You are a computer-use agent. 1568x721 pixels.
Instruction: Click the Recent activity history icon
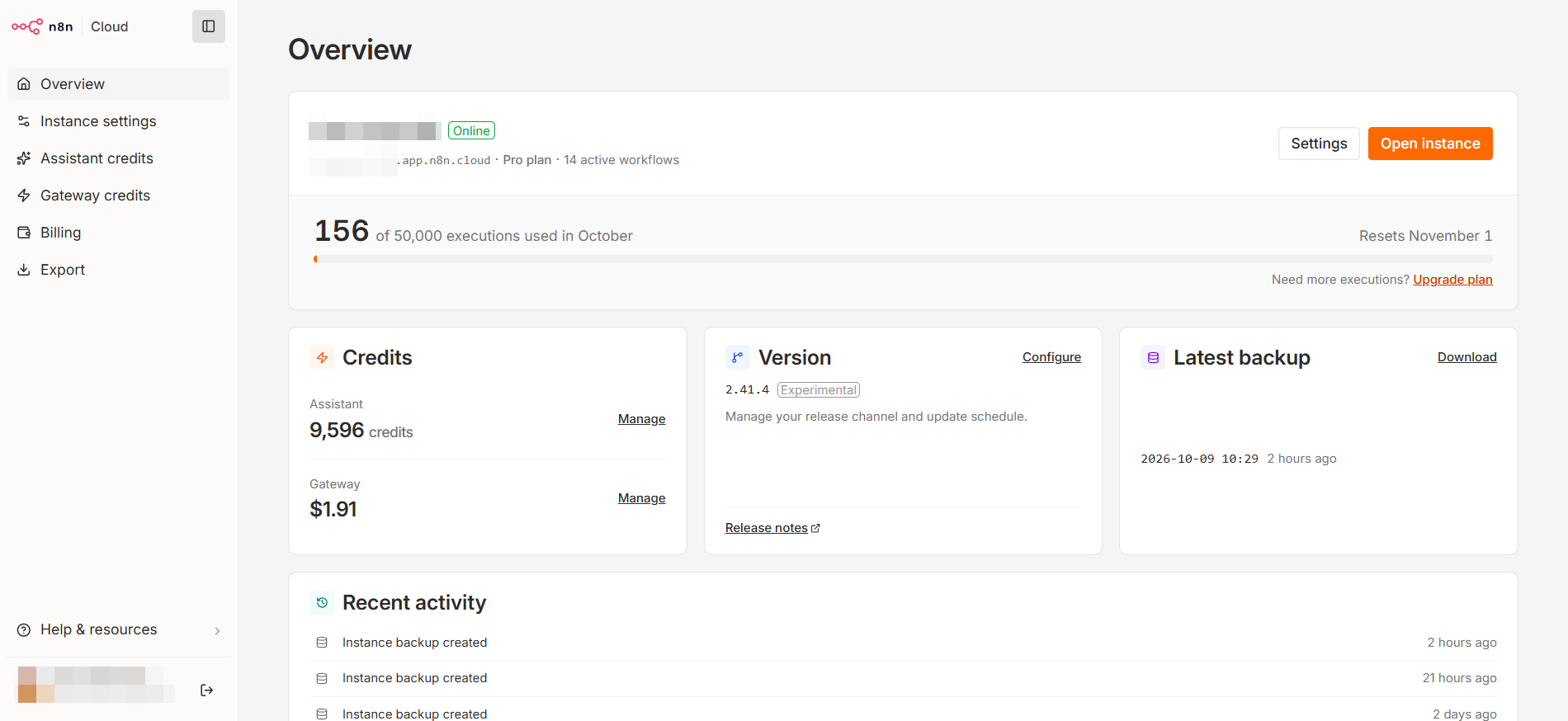322,603
